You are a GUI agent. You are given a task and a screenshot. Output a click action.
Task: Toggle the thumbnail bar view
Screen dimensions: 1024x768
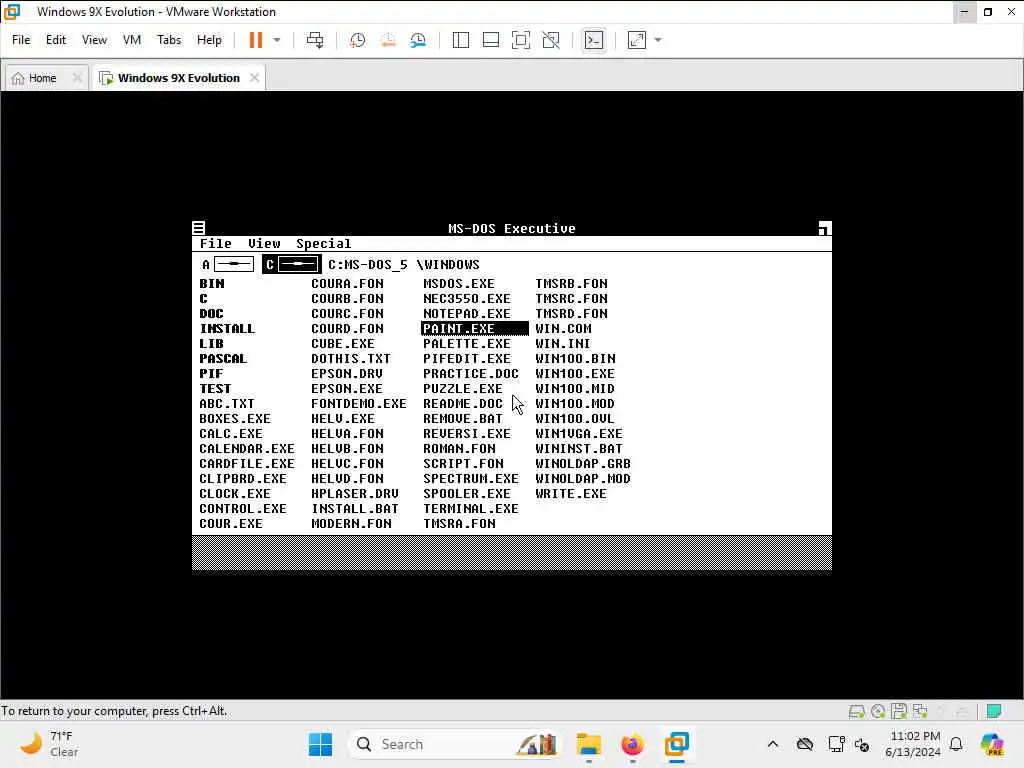490,40
